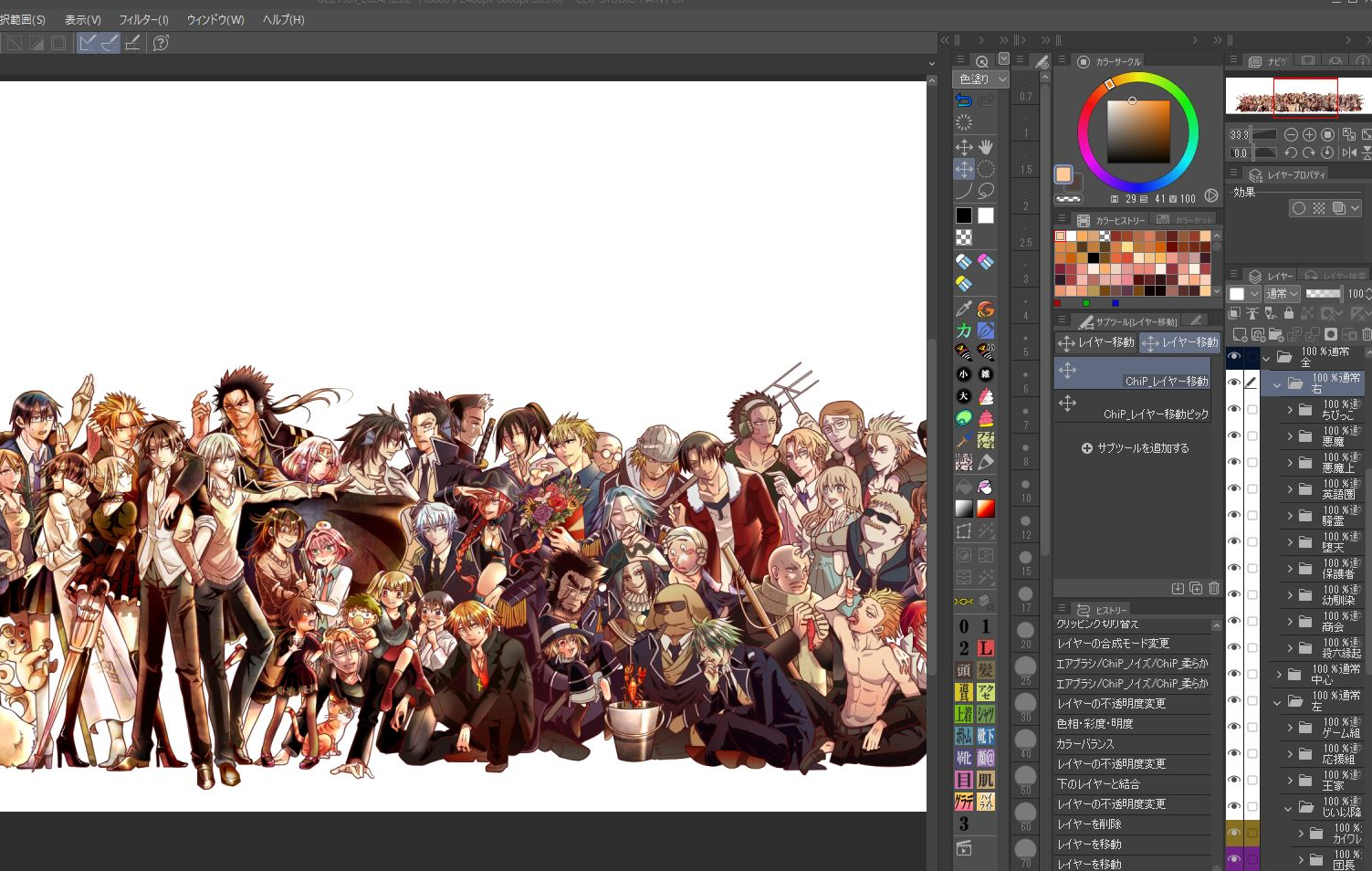Viewport: 1372px width, 871px height.
Task: Select the 肌 custom tool icon
Action: pyautogui.click(x=986, y=780)
